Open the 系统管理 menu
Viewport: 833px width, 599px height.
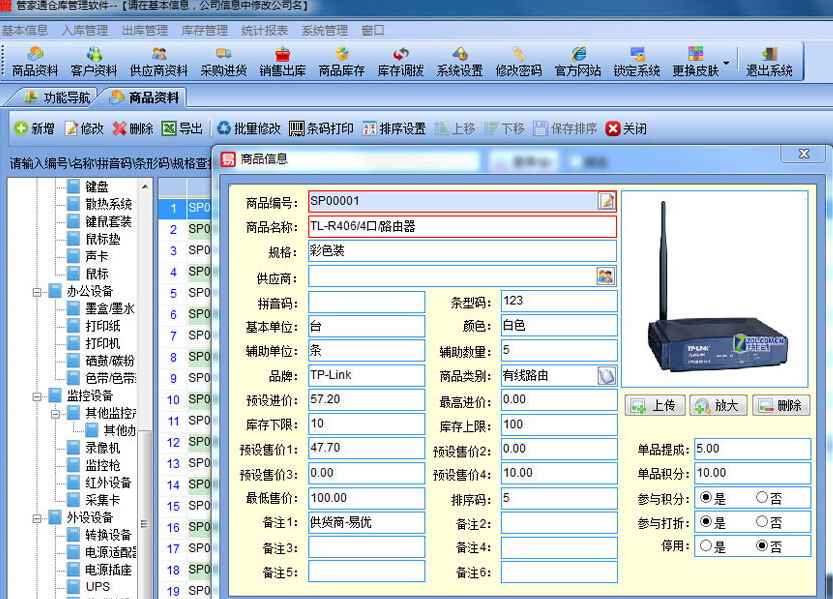click(325, 31)
